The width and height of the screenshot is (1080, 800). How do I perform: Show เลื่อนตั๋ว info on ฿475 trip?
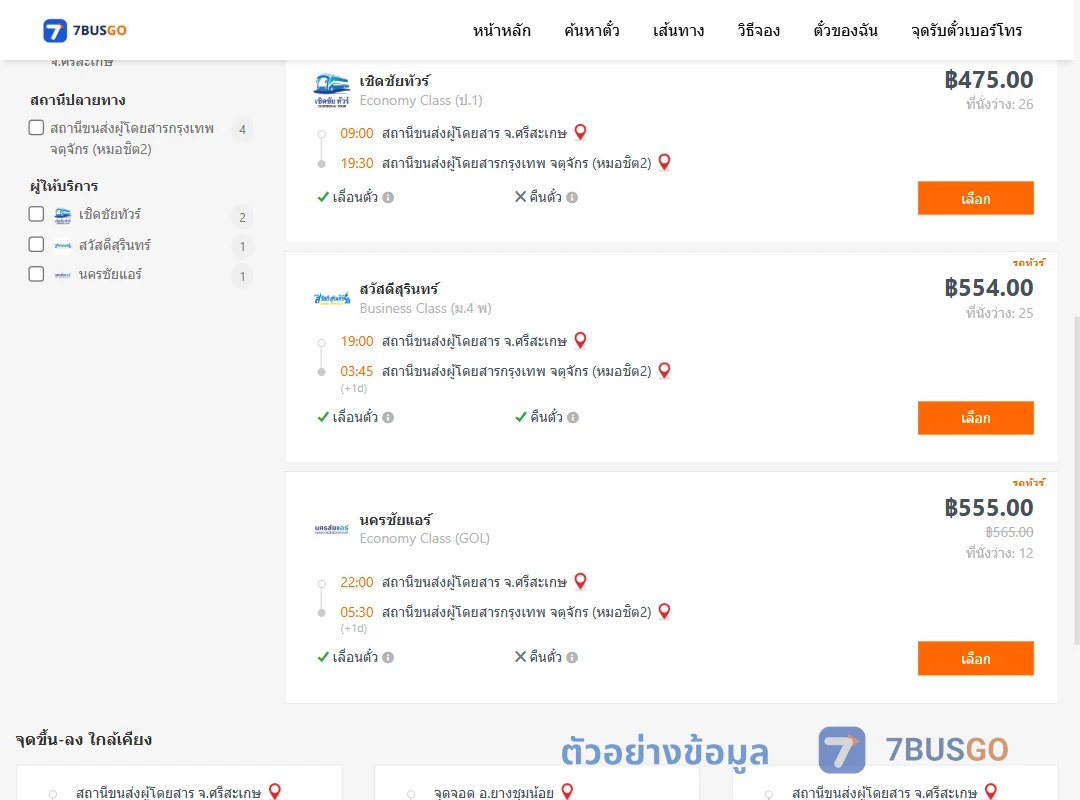tap(388, 198)
